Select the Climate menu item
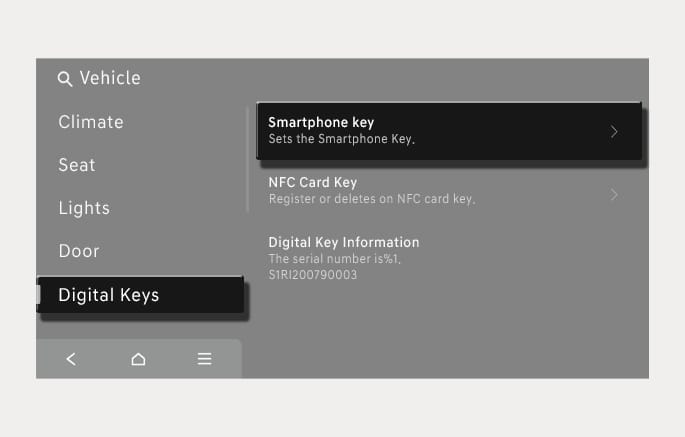Viewport: 685px width, 437px height. click(91, 122)
